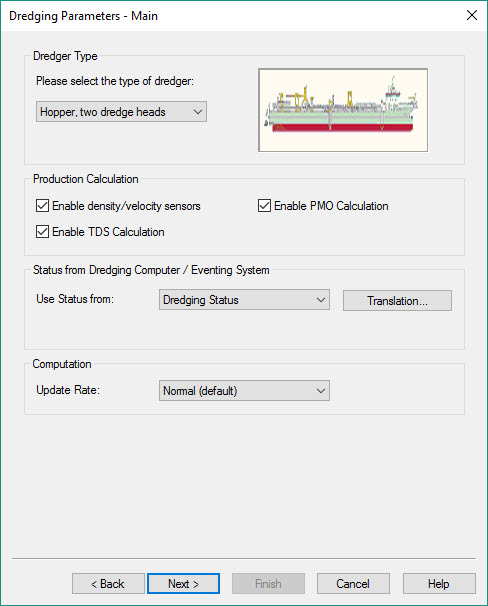The width and height of the screenshot is (488, 606).
Task: Open Help for this dialog
Action: [x=439, y=584]
